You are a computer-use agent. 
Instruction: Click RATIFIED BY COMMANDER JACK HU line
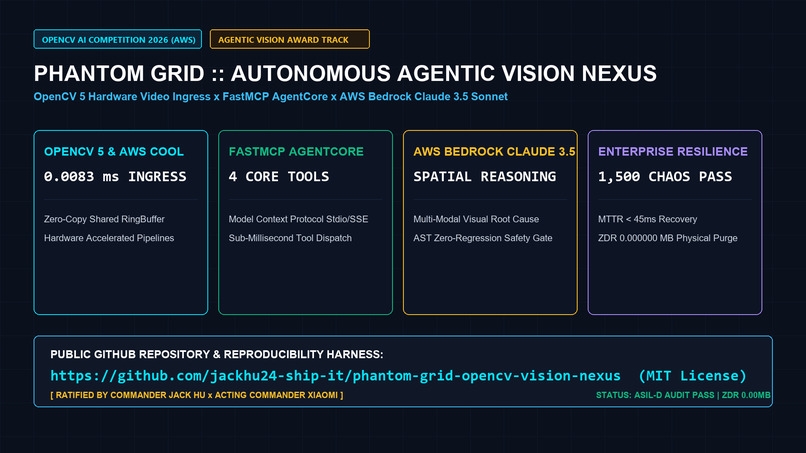pos(197,395)
